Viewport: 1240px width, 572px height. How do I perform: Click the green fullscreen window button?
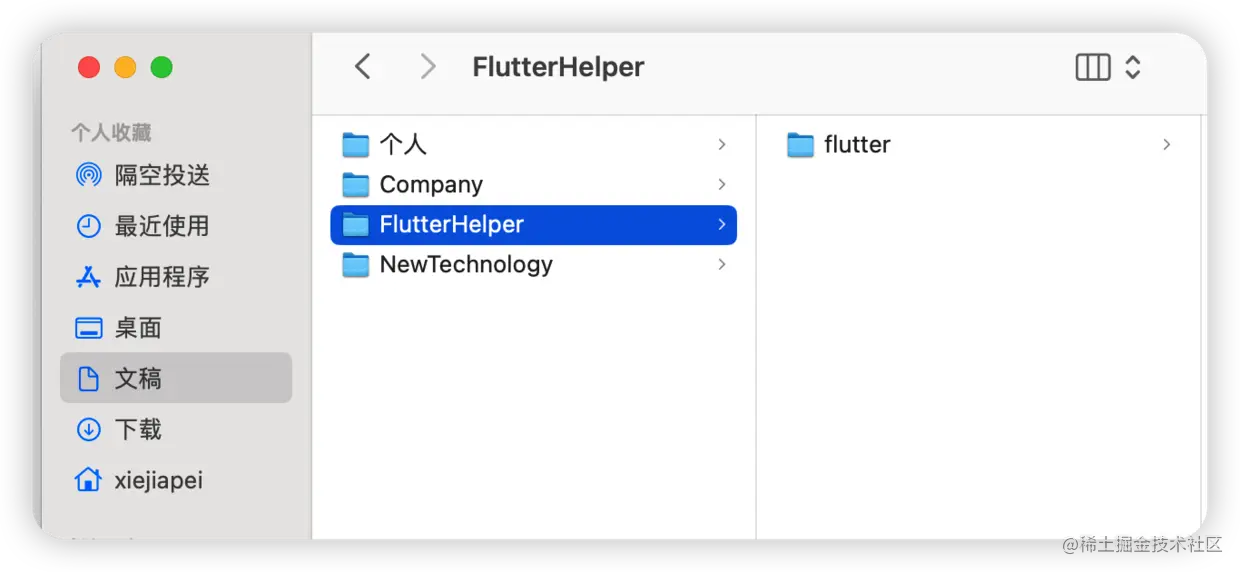(161, 67)
